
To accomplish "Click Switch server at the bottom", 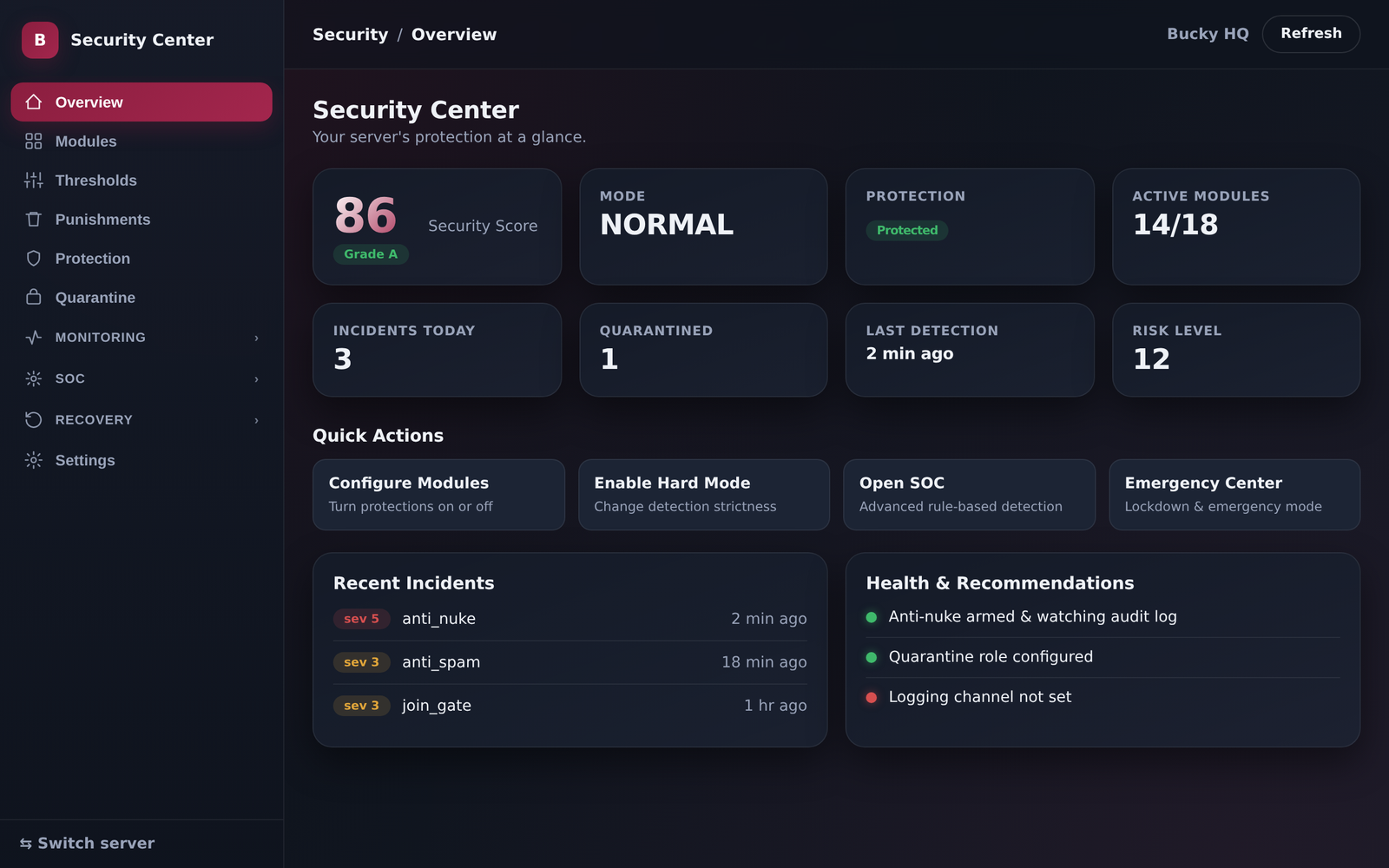I will [x=87, y=843].
